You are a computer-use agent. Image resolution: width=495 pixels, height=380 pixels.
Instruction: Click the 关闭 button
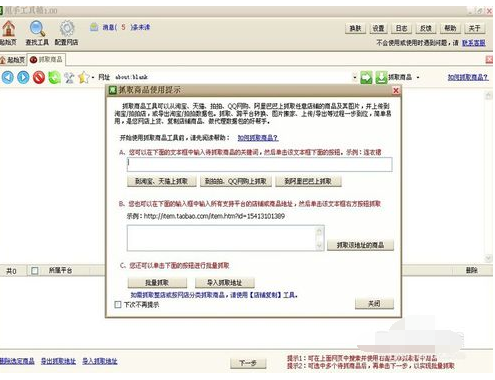pos(374,304)
